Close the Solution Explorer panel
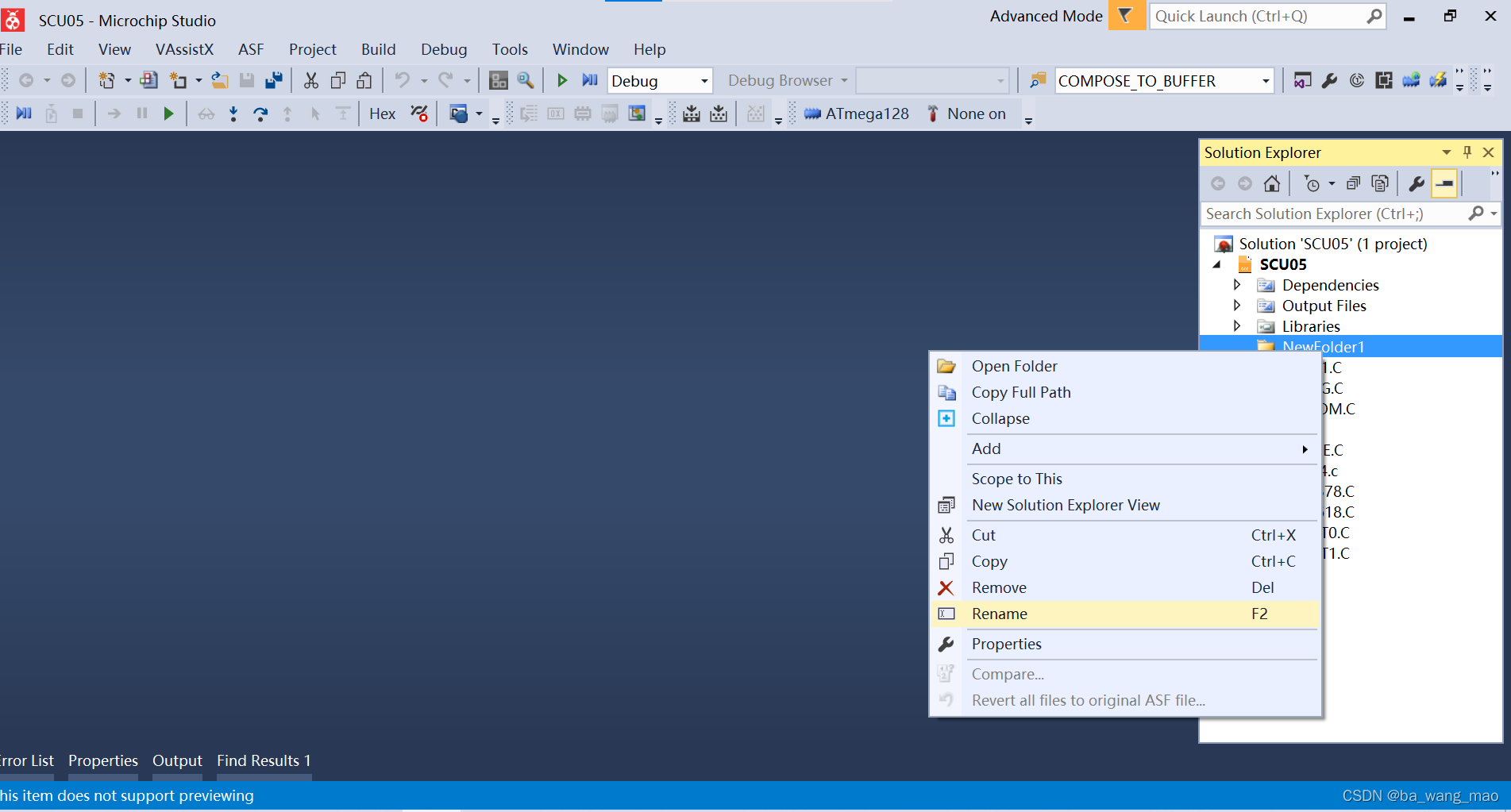 coord(1489,152)
